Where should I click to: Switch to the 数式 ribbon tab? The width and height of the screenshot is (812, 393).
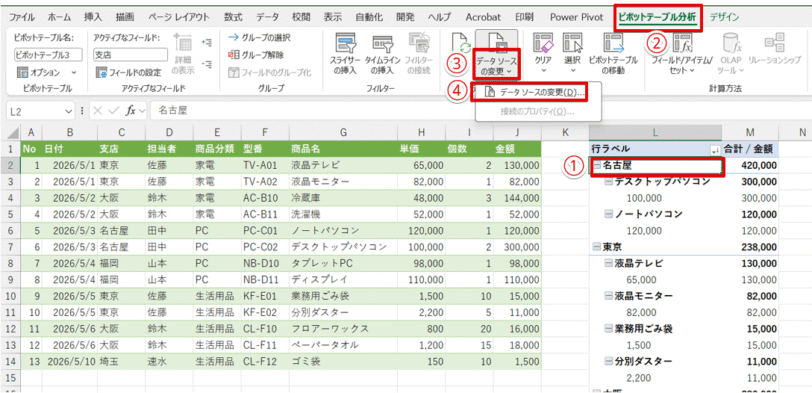click(233, 17)
